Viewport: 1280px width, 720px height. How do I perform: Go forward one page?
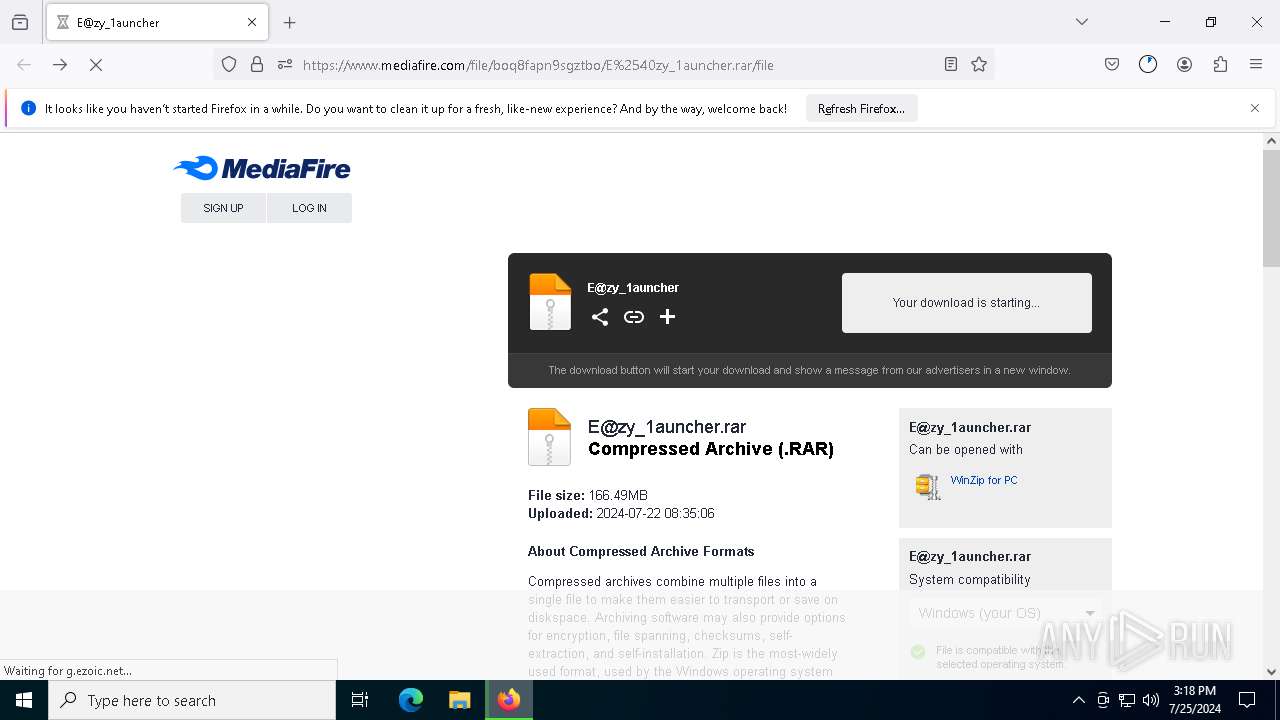60,64
